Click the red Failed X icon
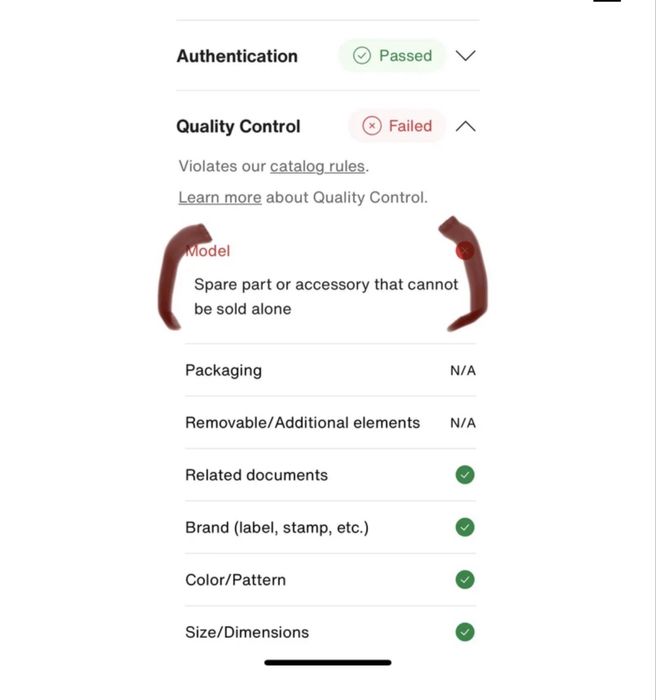This screenshot has height=700, width=656. [x=372, y=126]
